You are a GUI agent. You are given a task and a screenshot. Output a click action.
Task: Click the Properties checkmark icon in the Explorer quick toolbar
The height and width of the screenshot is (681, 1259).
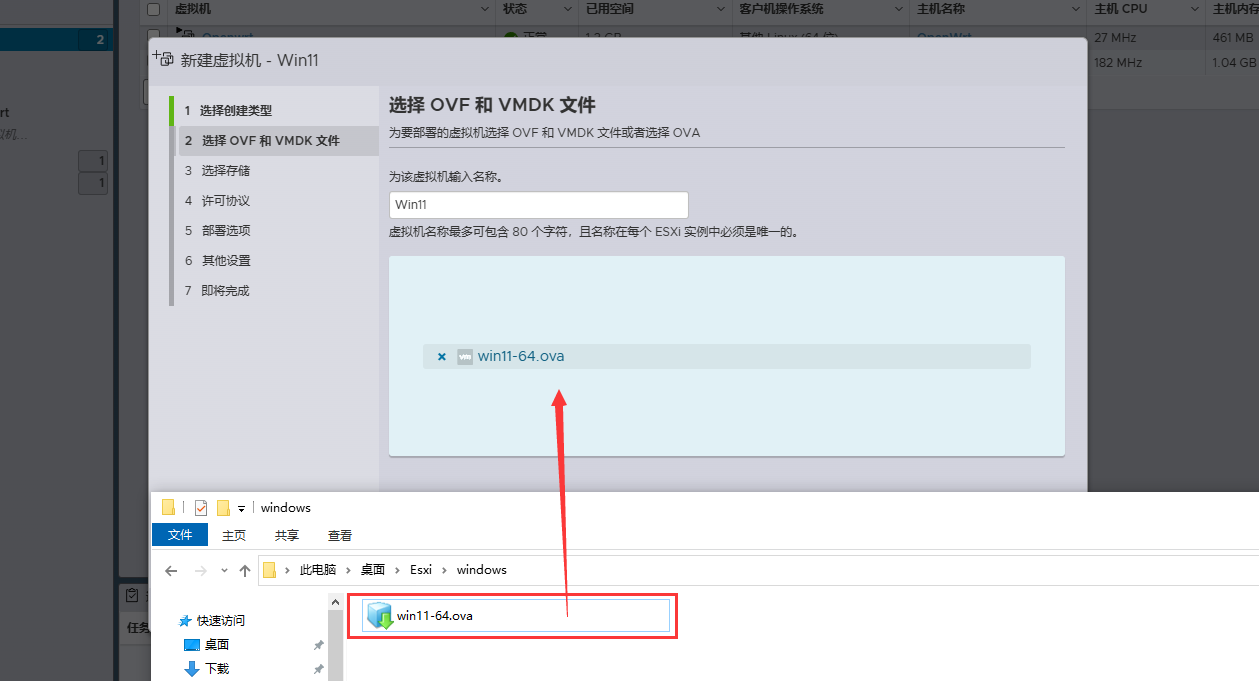[x=201, y=507]
